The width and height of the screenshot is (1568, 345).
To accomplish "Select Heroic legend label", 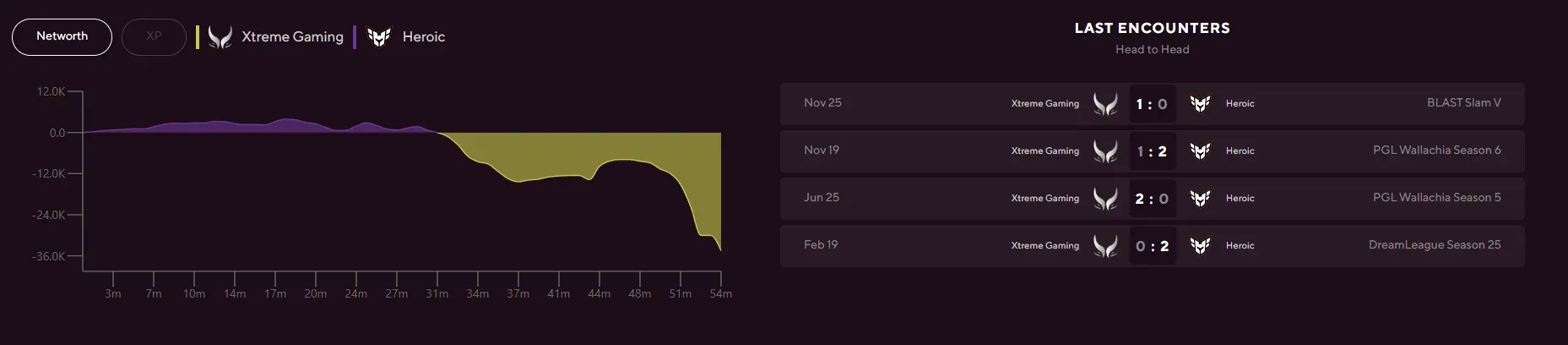I will click(x=424, y=37).
